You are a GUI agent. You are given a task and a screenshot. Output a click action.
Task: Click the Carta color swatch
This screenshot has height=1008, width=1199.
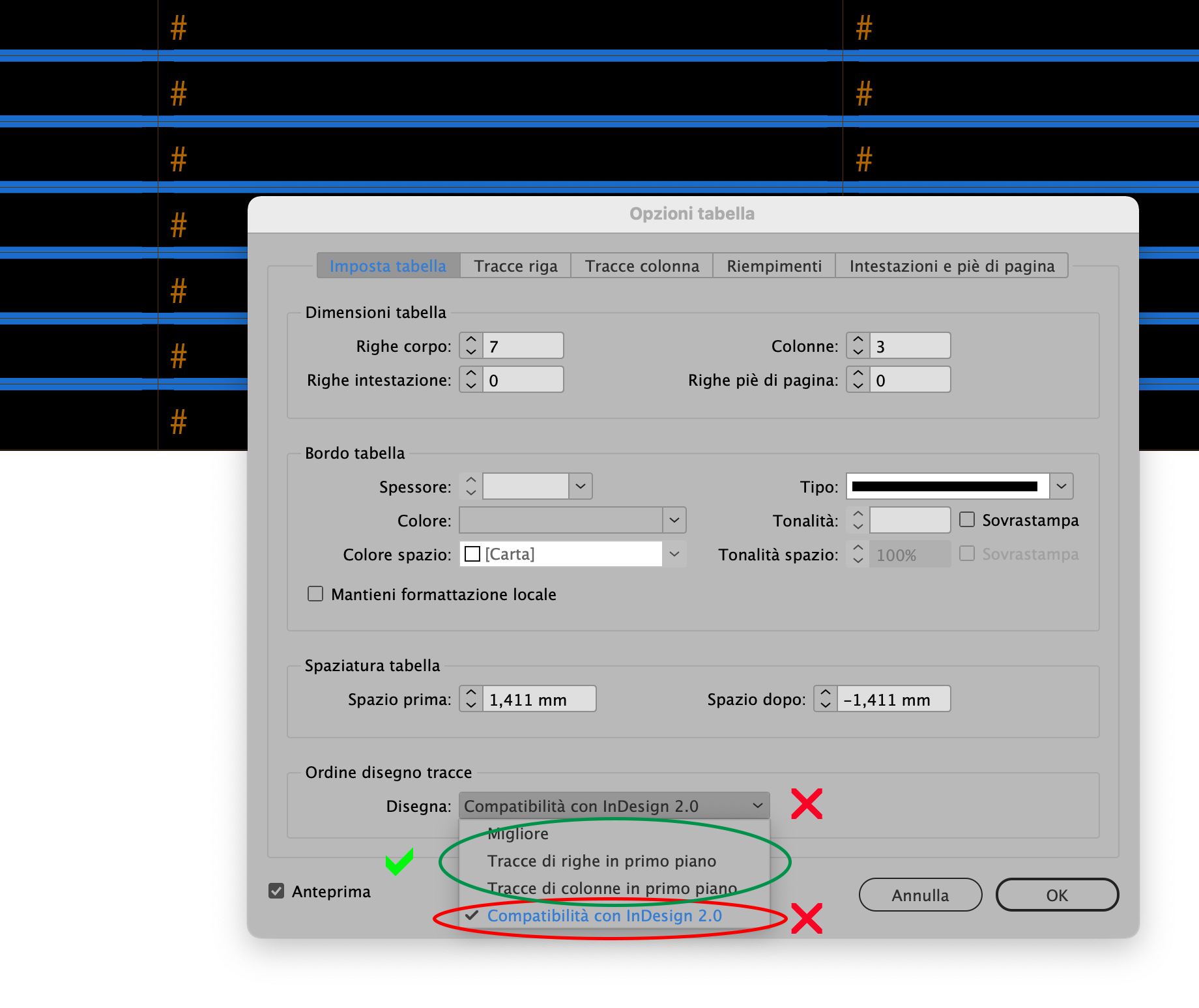pyautogui.click(x=472, y=553)
